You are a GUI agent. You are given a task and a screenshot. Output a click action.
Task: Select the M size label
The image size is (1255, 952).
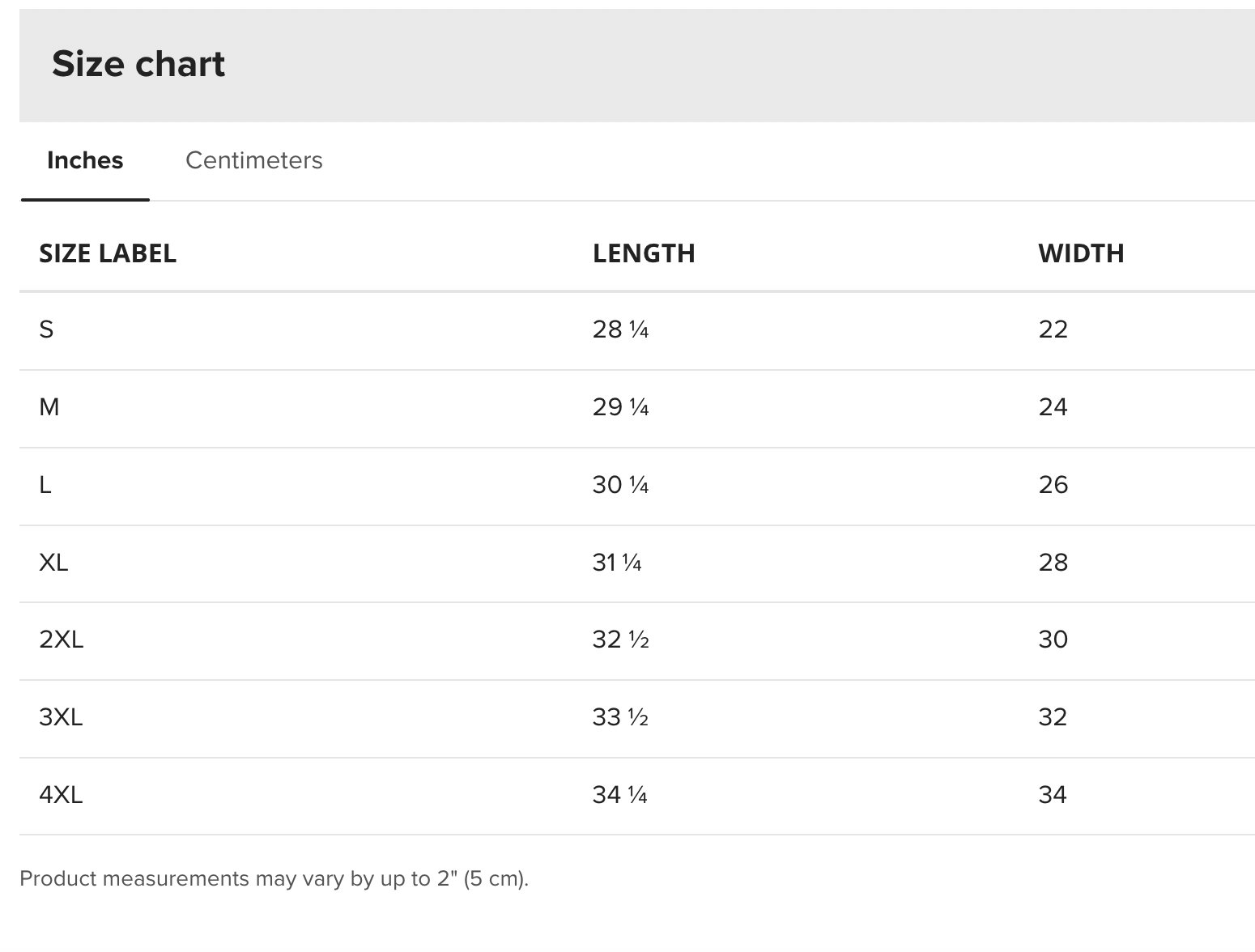point(49,407)
